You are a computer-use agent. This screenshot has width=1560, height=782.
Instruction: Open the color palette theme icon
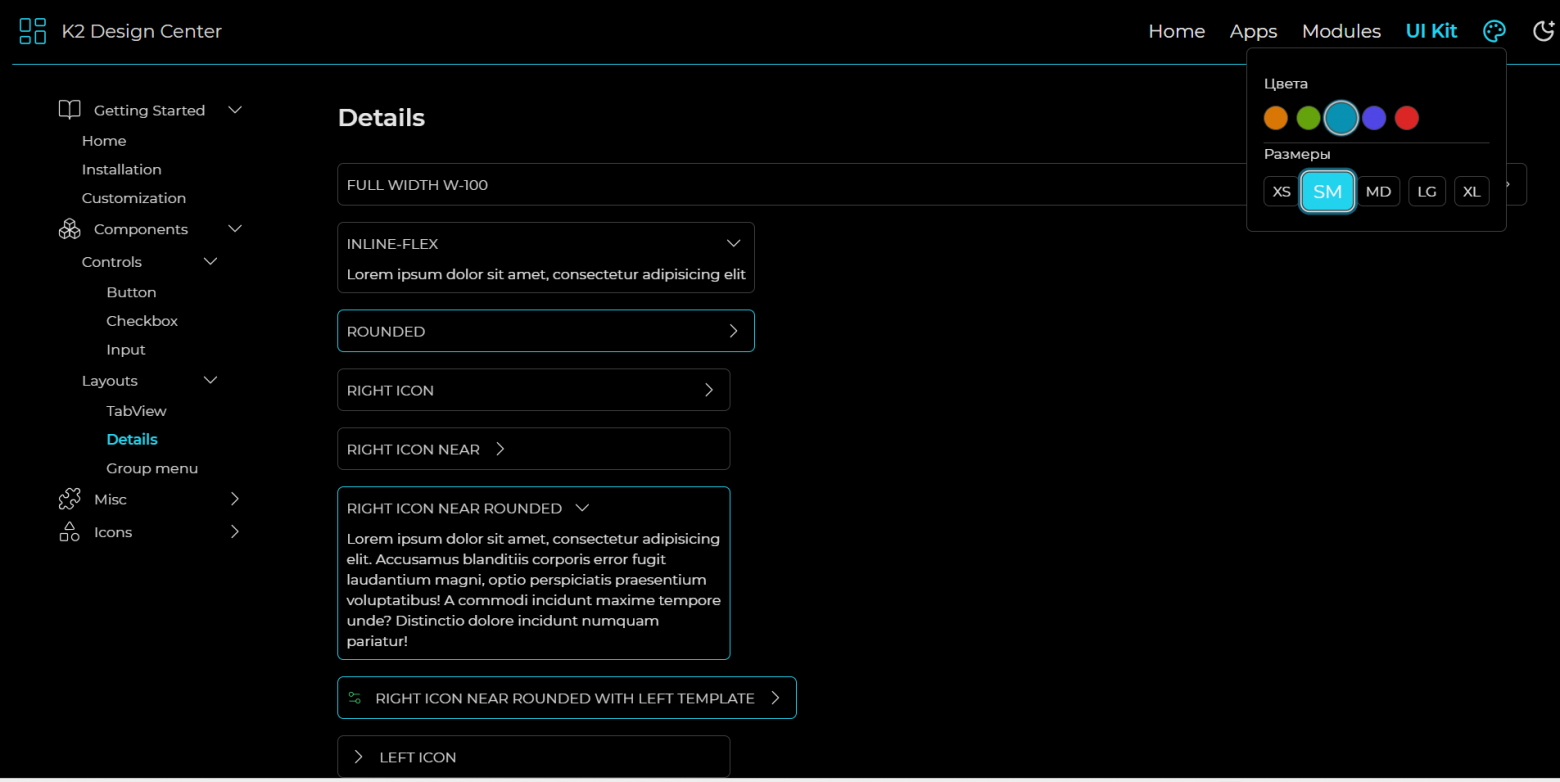point(1494,31)
